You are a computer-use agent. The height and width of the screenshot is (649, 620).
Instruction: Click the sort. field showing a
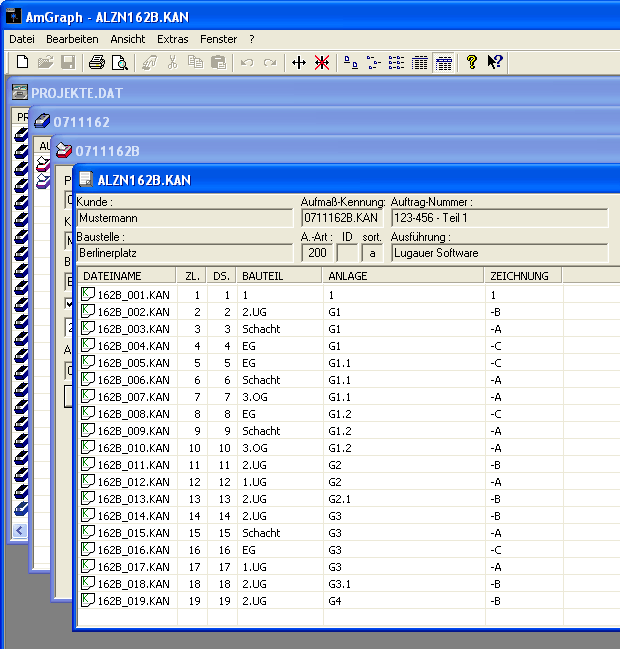click(372, 253)
